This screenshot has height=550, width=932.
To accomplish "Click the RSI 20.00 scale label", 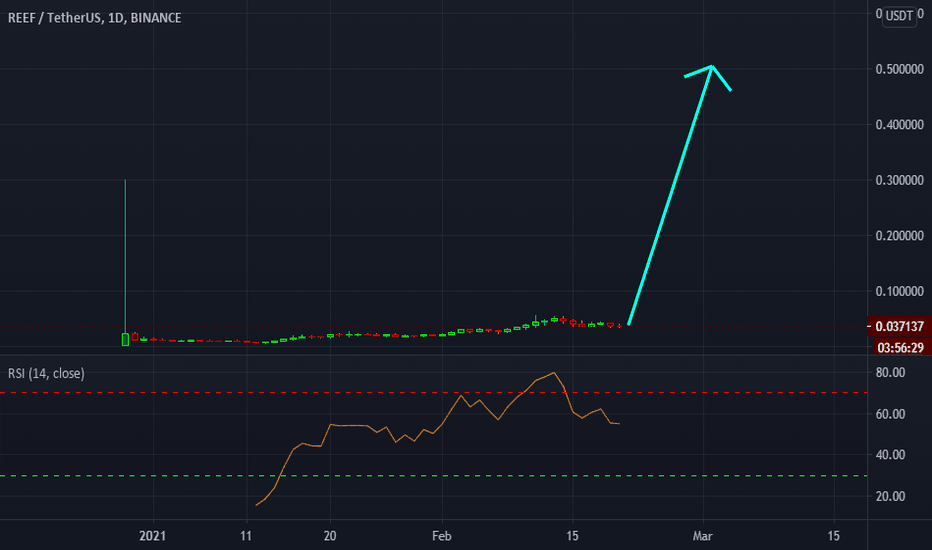I will coord(890,496).
